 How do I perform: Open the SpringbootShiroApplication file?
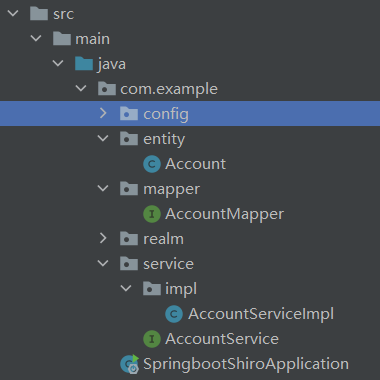[x=246, y=364]
